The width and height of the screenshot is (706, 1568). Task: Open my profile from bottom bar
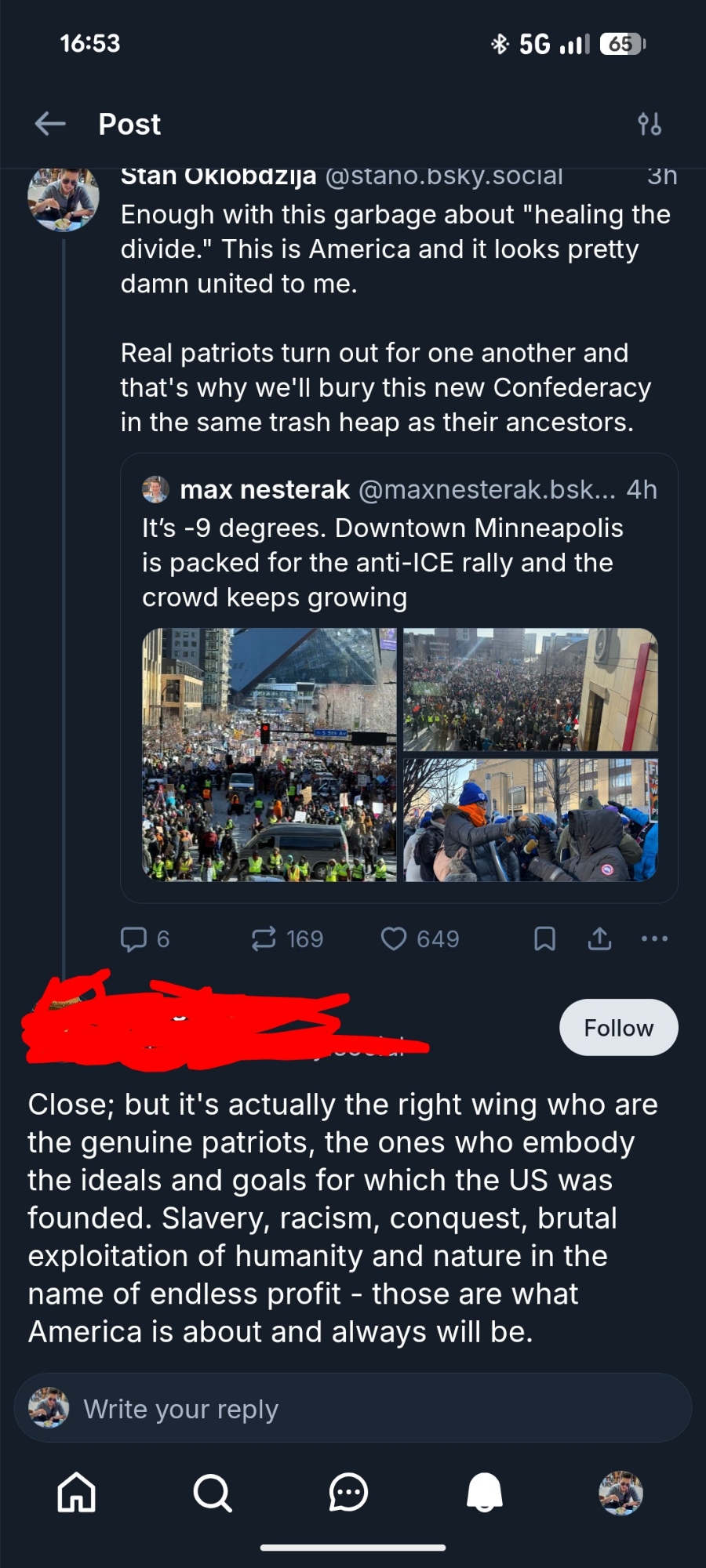[620, 1492]
